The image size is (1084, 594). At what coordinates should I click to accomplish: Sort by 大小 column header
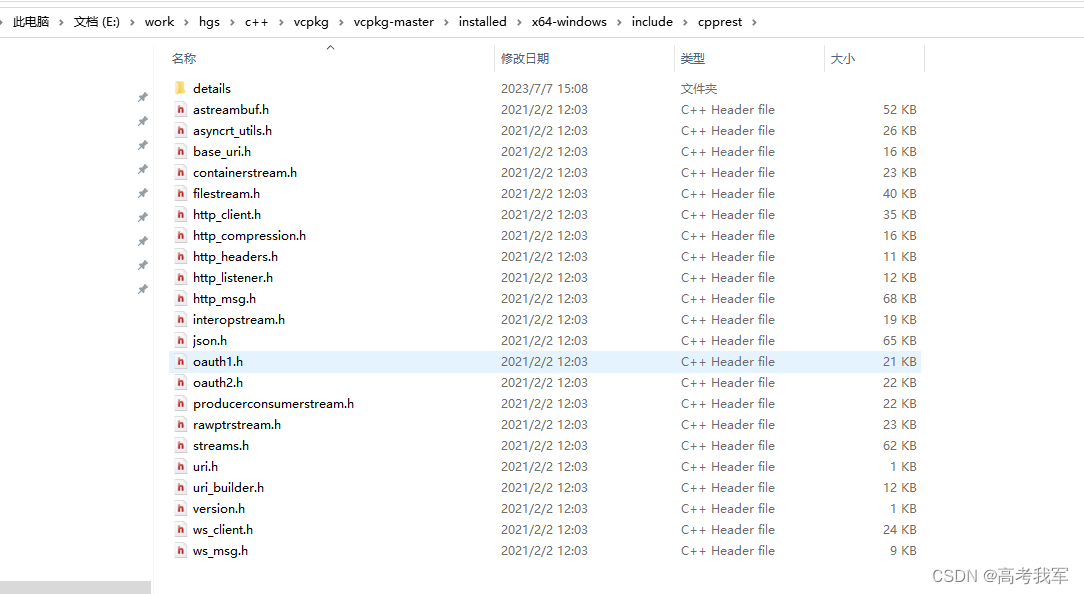click(843, 59)
